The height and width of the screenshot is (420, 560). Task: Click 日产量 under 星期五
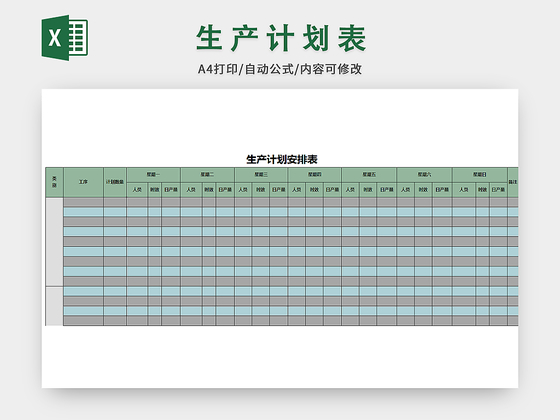(x=387, y=190)
